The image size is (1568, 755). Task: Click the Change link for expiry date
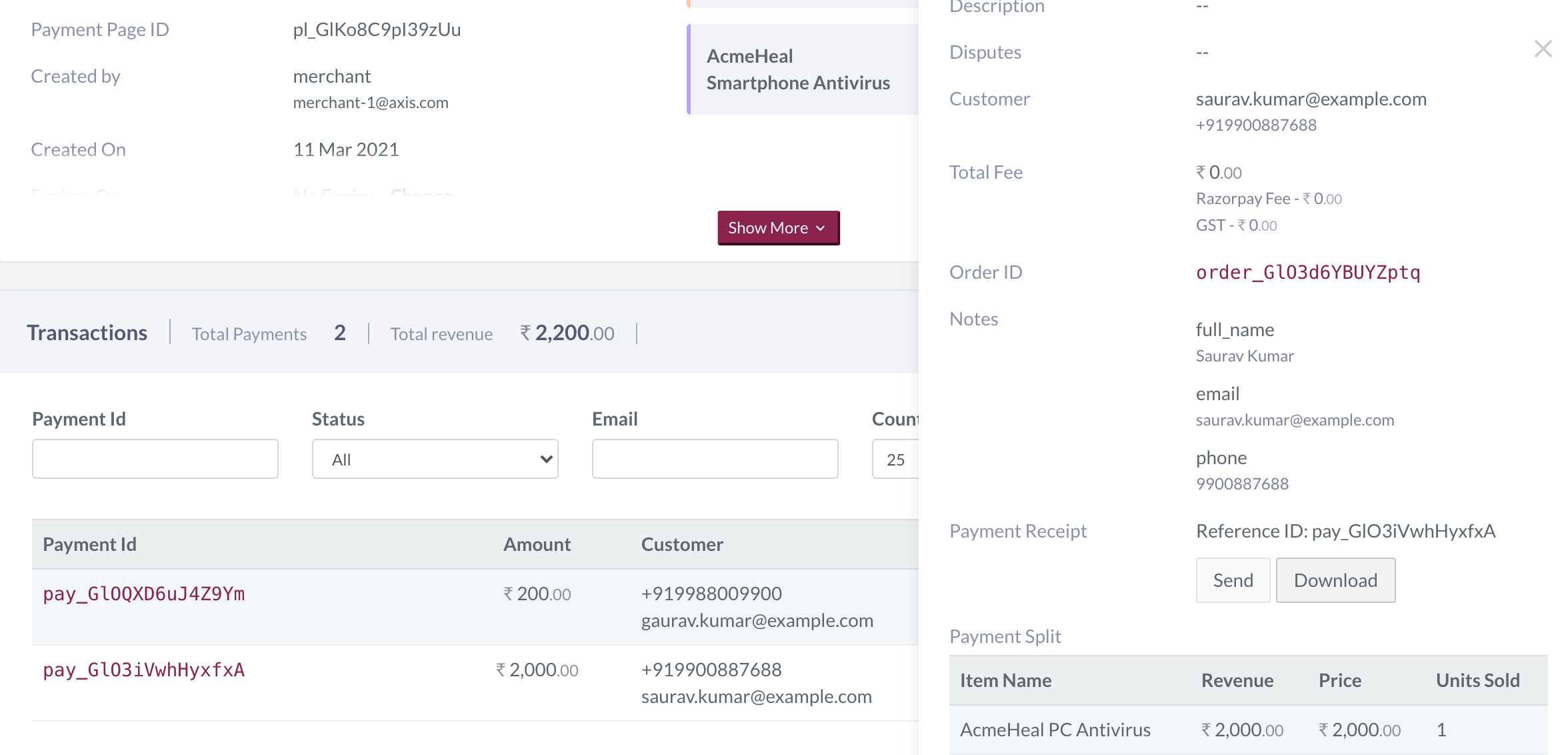(420, 195)
